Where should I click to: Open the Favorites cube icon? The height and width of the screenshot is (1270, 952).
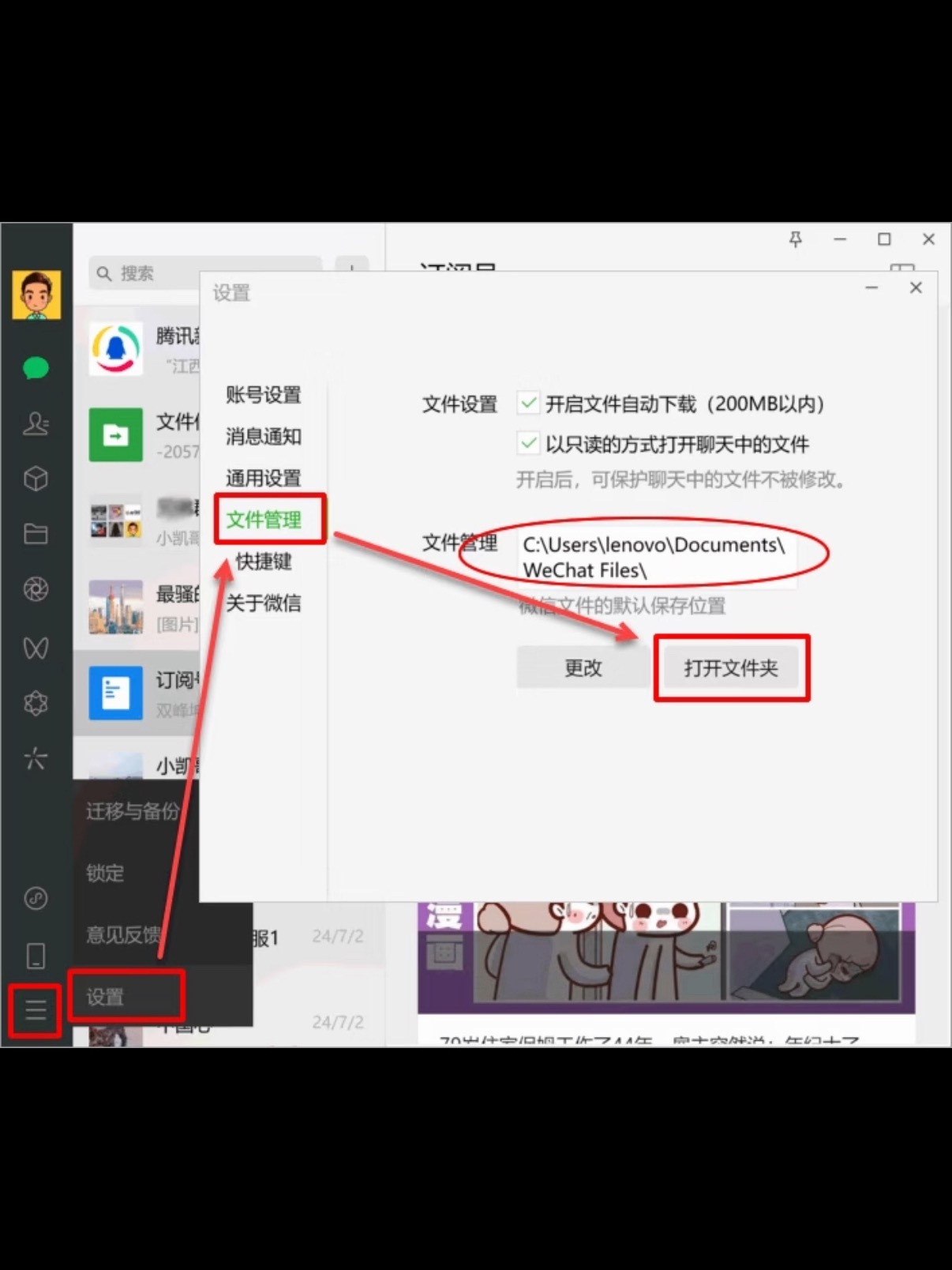point(36,479)
